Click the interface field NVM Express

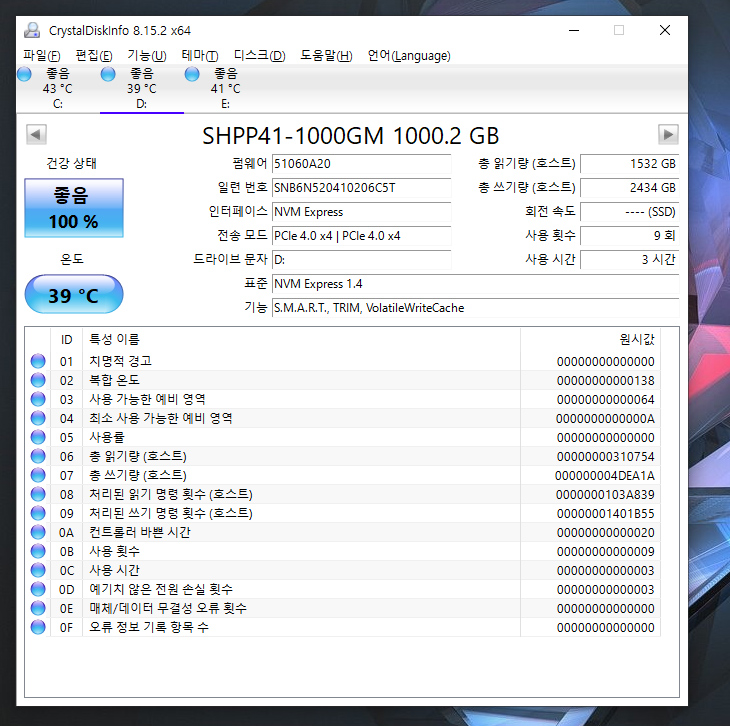(x=361, y=212)
